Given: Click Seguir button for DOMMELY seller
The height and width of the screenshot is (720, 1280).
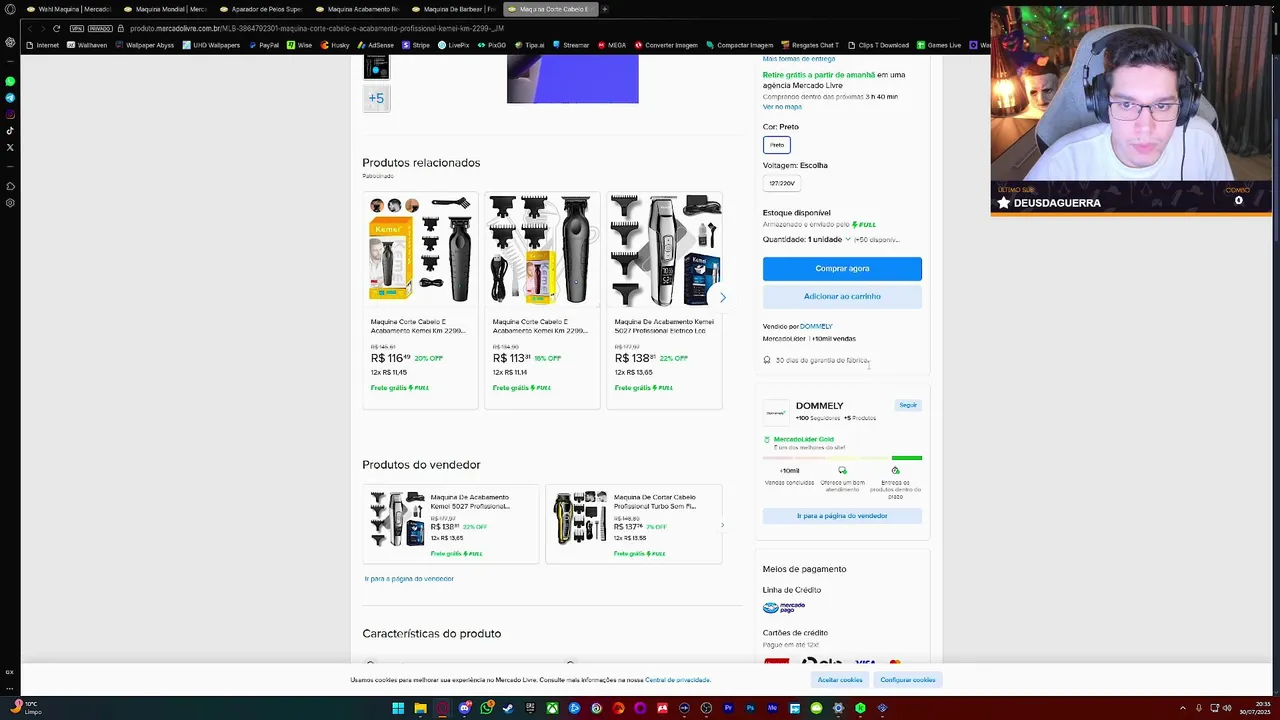Looking at the screenshot, I should [x=908, y=405].
